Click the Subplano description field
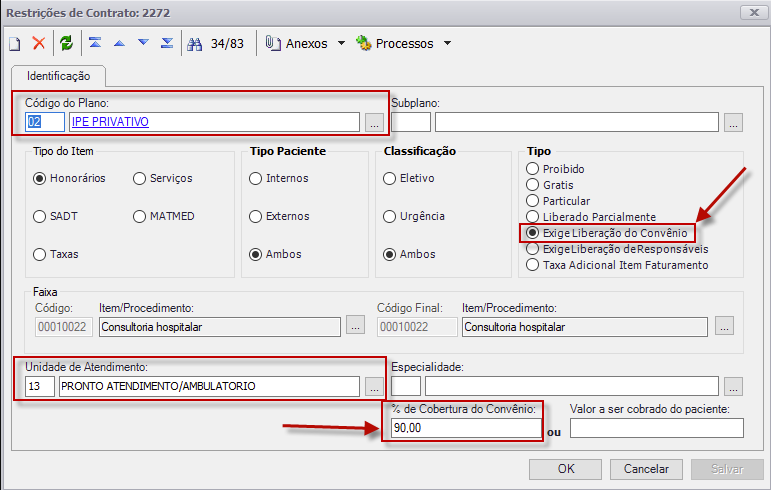This screenshot has width=771, height=490. [577, 122]
